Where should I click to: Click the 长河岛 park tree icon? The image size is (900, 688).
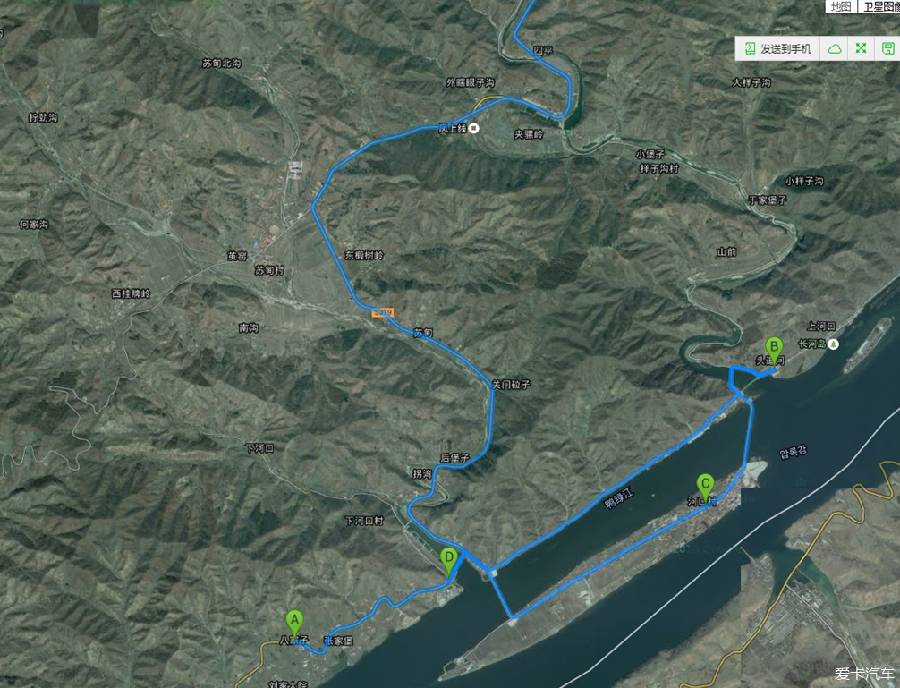click(833, 344)
